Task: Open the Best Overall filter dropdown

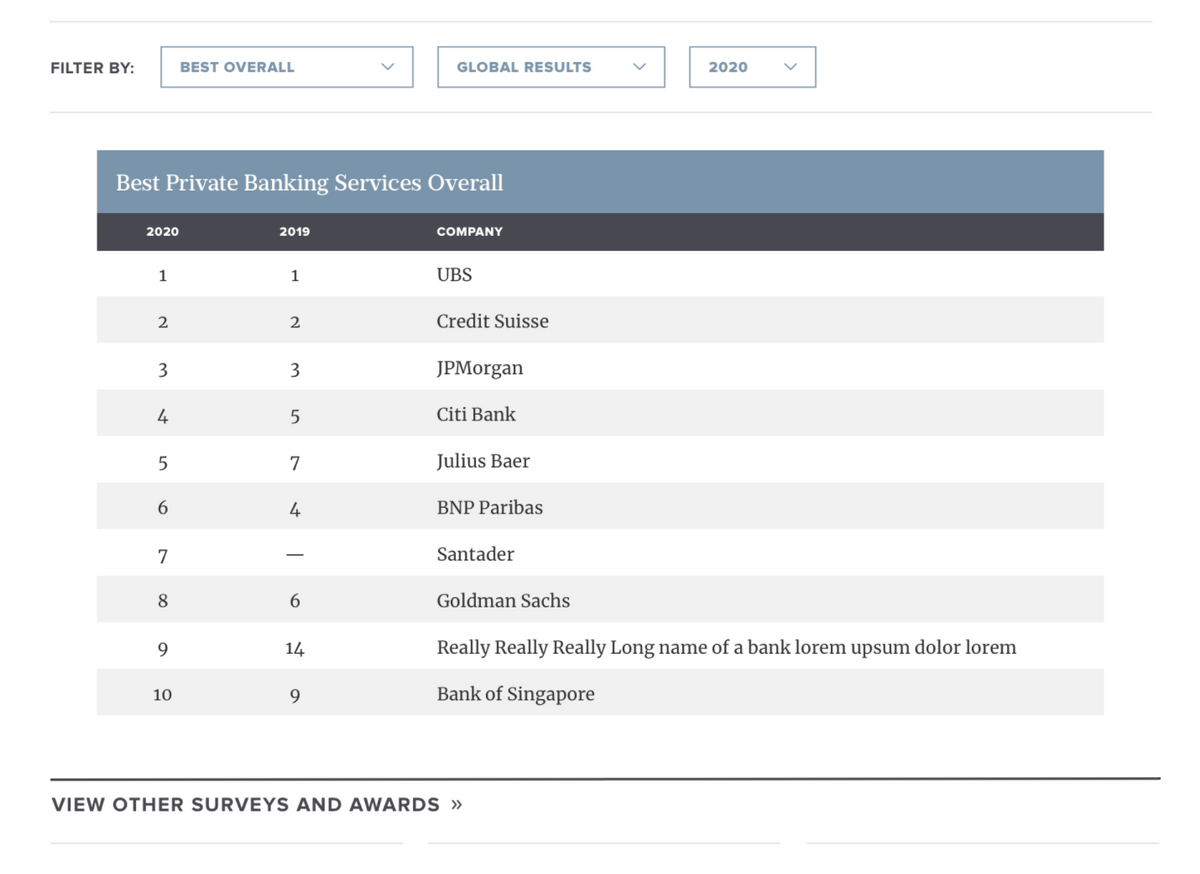Action: [x=286, y=67]
